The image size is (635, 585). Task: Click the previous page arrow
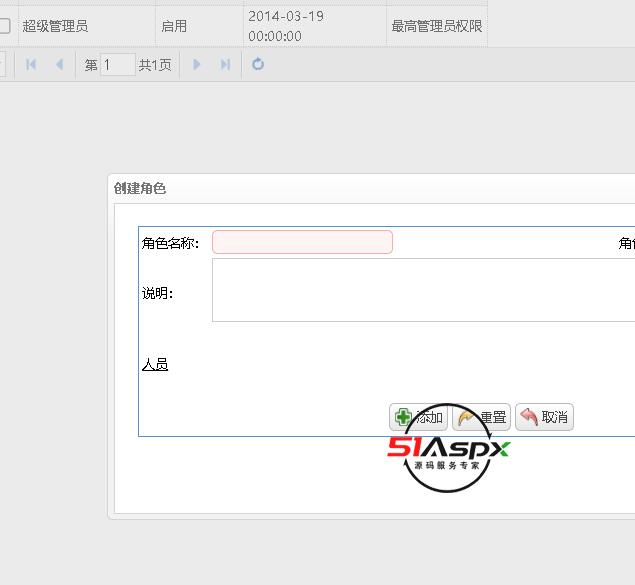59,64
